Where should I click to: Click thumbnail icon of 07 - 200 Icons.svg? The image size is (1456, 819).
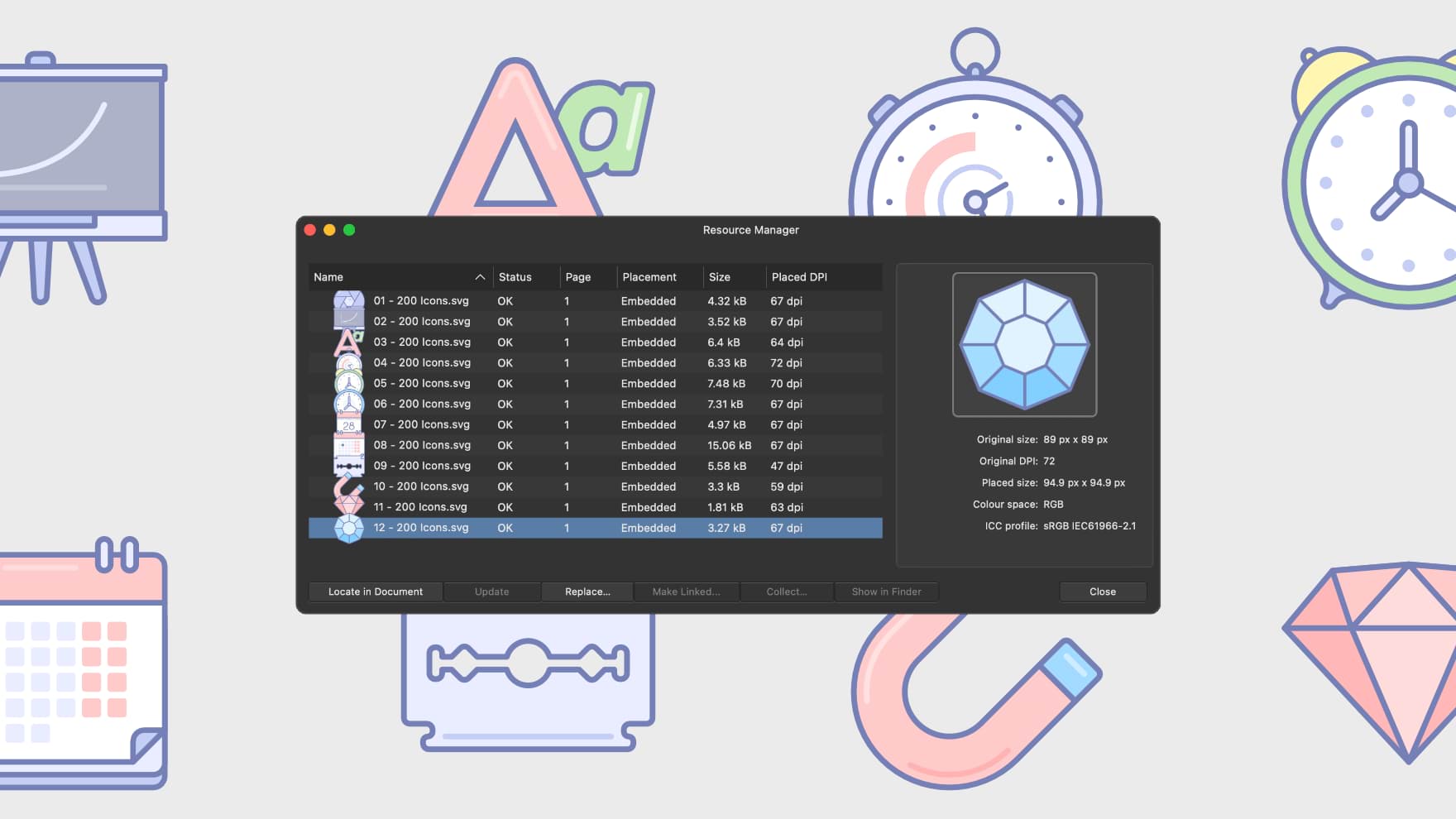[x=349, y=425]
